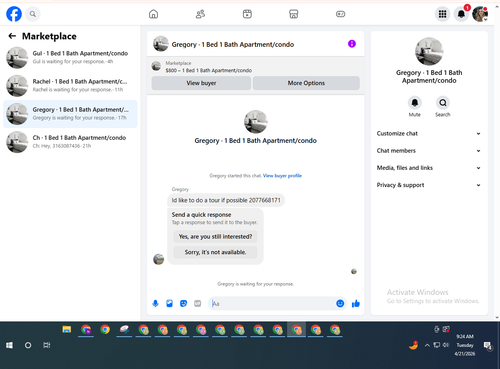Show hidden system tray icons chevron
Image resolution: width=500 pixels, height=369 pixels.
427,345
